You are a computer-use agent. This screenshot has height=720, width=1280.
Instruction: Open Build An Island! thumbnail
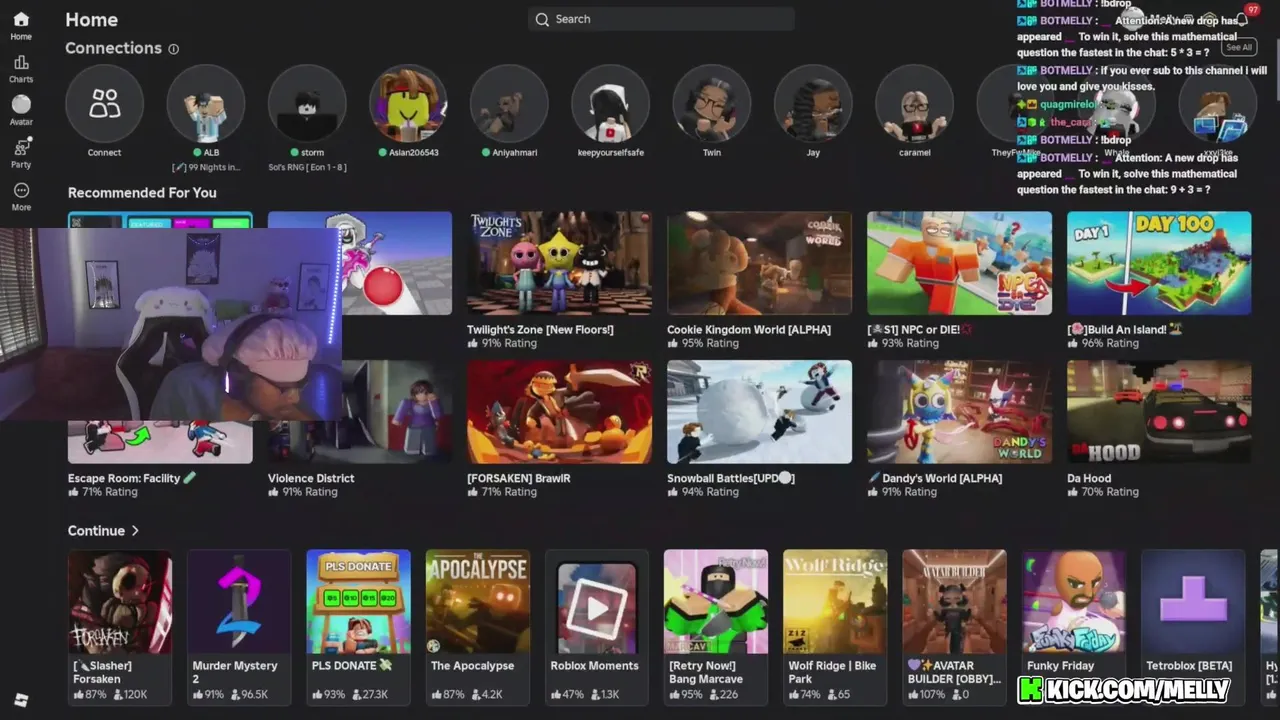click(x=1159, y=263)
